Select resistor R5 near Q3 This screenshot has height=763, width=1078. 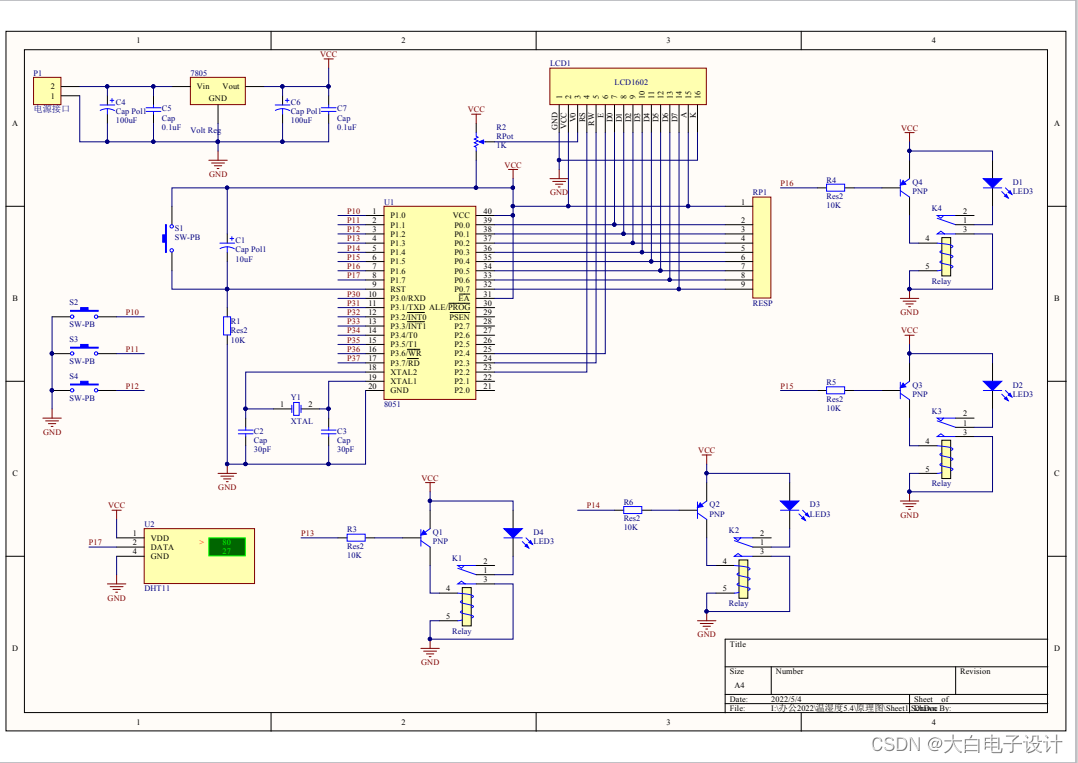click(835, 390)
